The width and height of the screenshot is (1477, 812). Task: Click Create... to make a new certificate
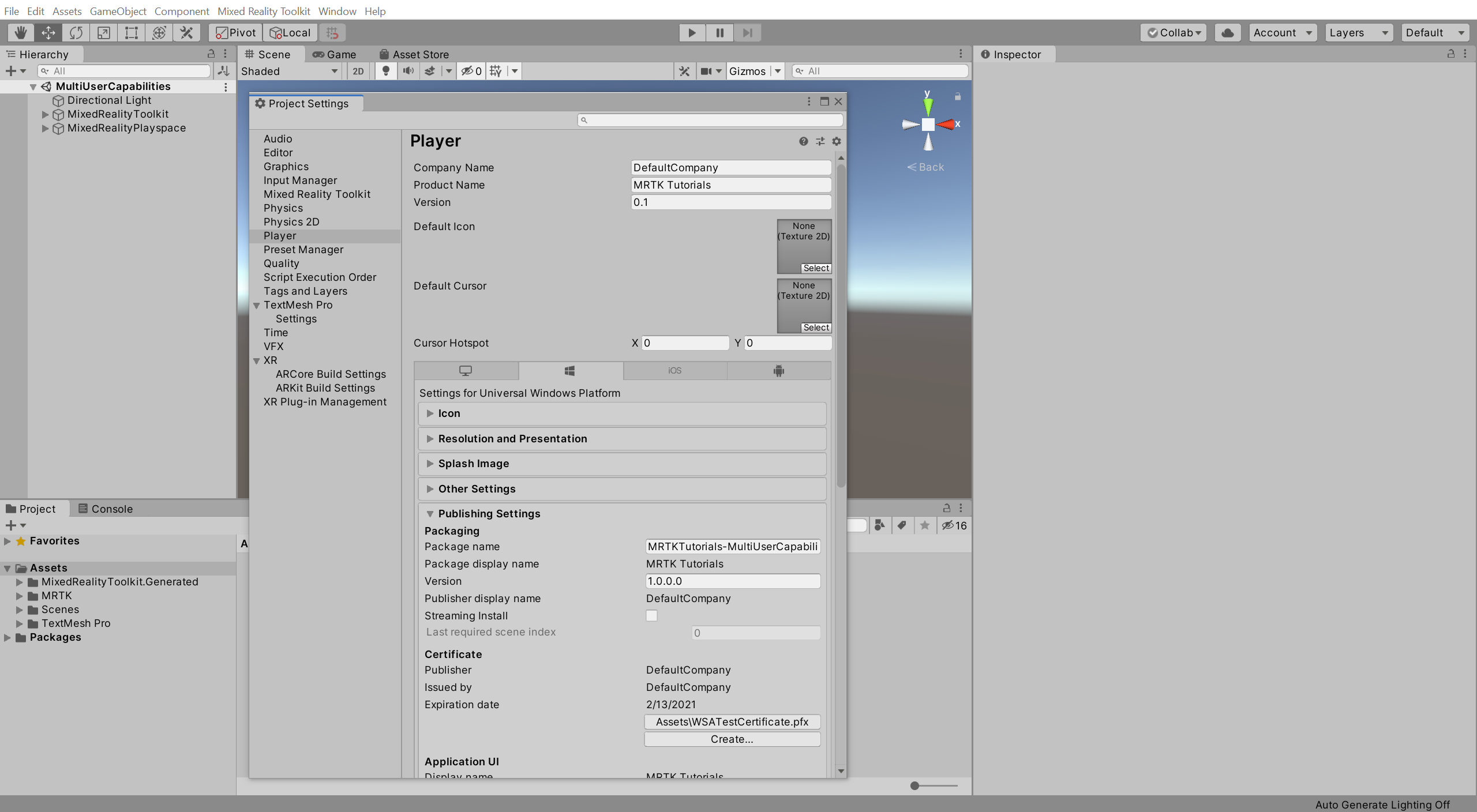tap(732, 739)
